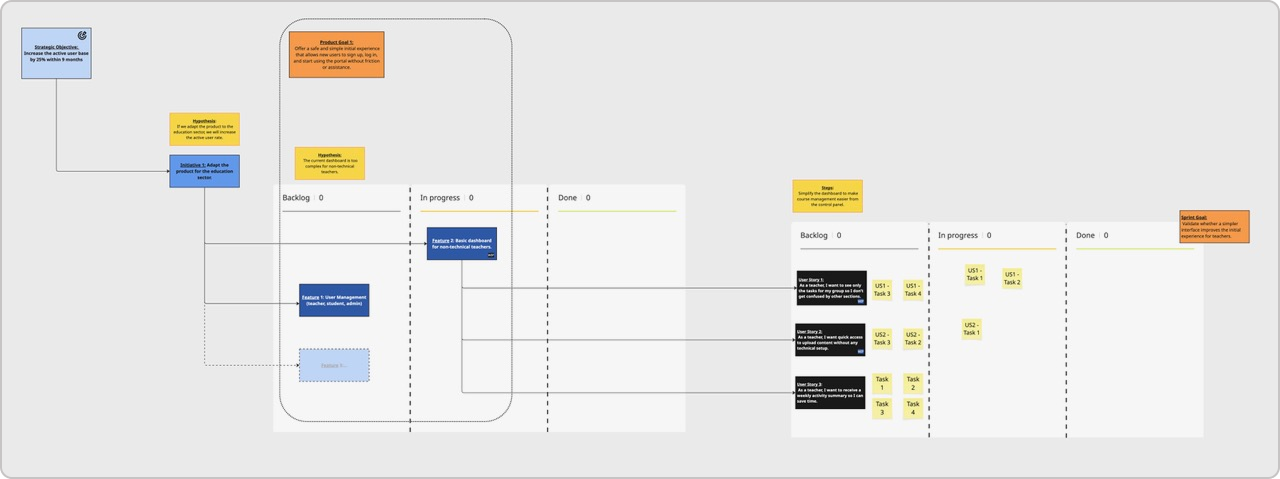The height and width of the screenshot is (479, 1280).
Task: Select hypothesis note about adapting product to education
Action: click(204, 129)
